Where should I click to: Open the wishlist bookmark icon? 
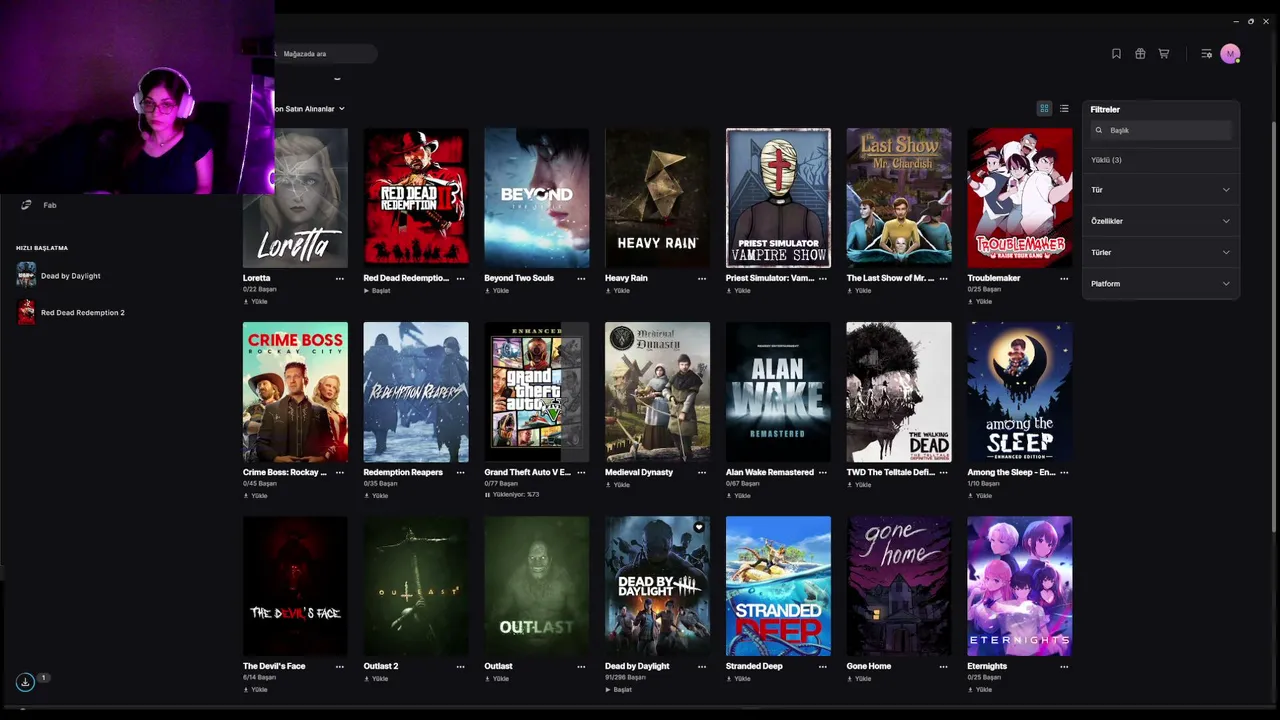[x=1116, y=54]
